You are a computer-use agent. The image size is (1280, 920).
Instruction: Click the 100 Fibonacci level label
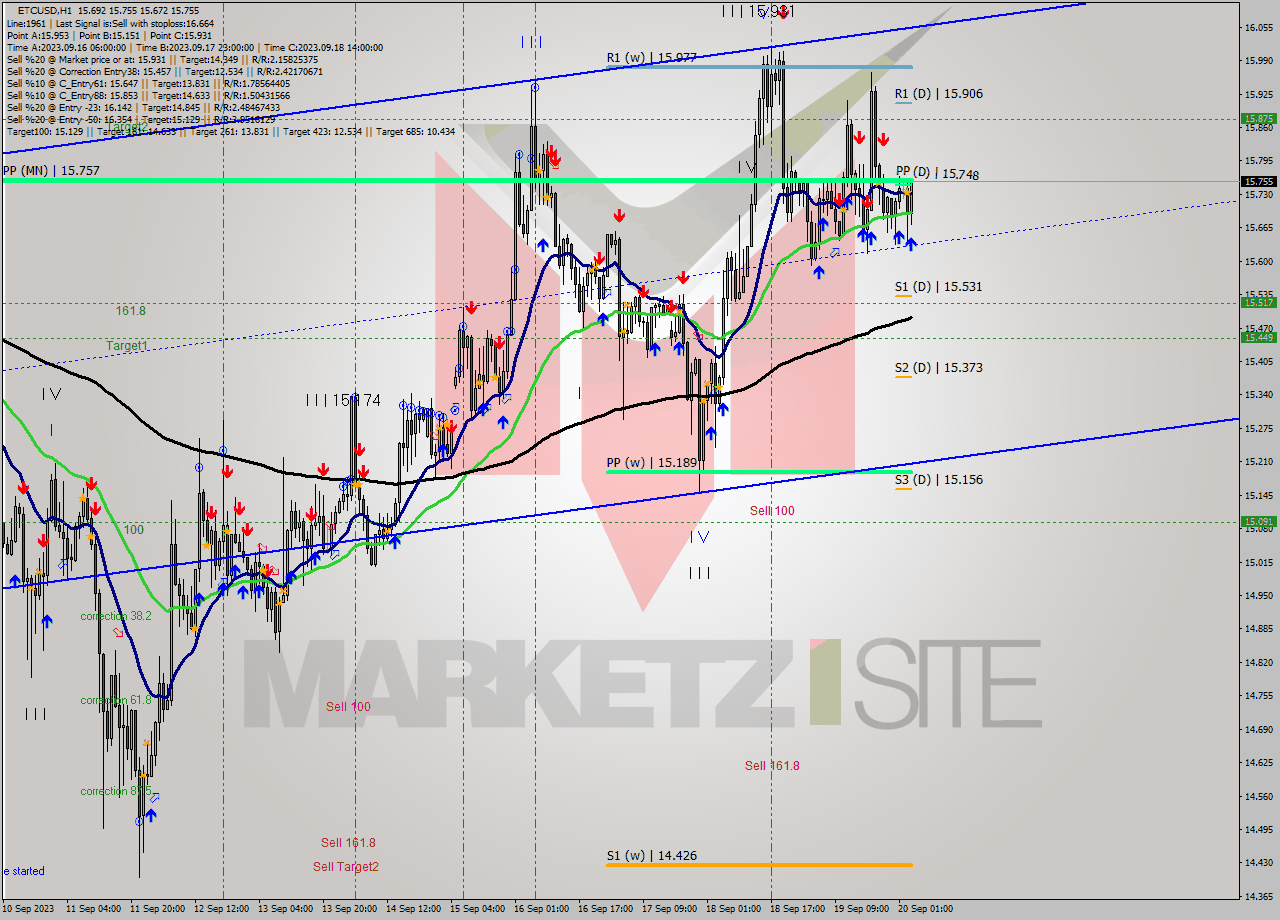click(x=134, y=530)
